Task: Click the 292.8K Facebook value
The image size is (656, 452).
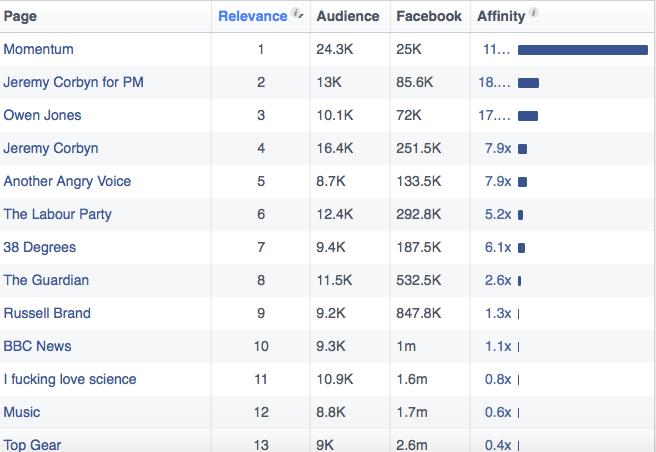Action: 419,214
